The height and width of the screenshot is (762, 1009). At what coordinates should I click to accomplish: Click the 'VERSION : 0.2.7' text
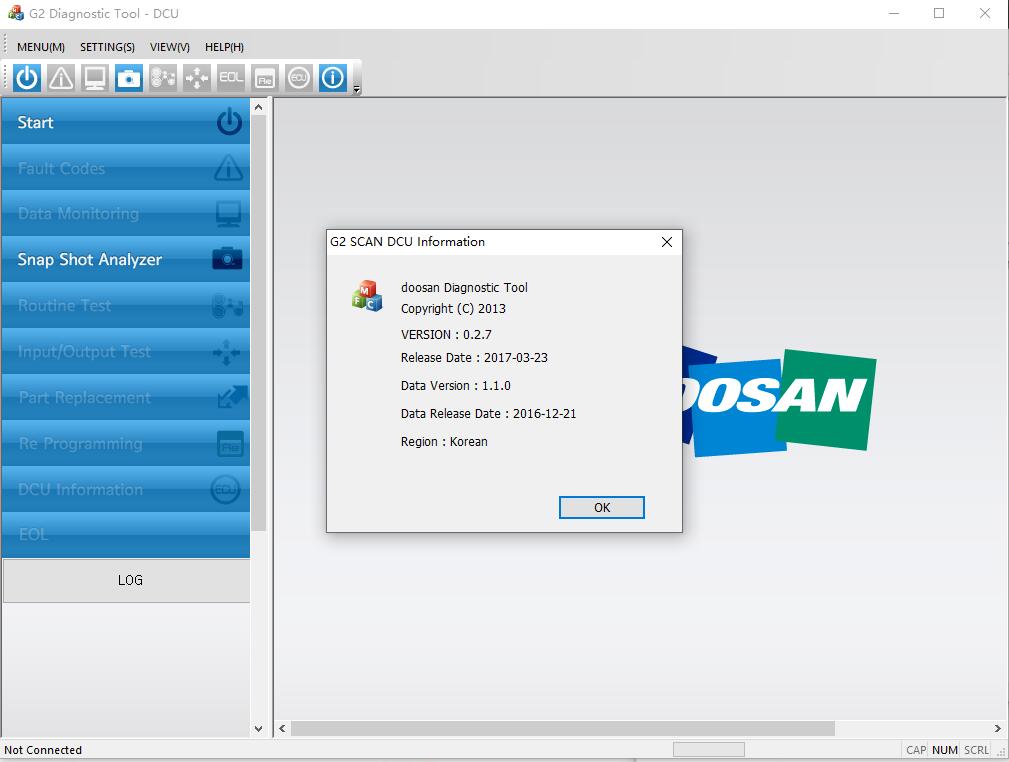coord(446,335)
